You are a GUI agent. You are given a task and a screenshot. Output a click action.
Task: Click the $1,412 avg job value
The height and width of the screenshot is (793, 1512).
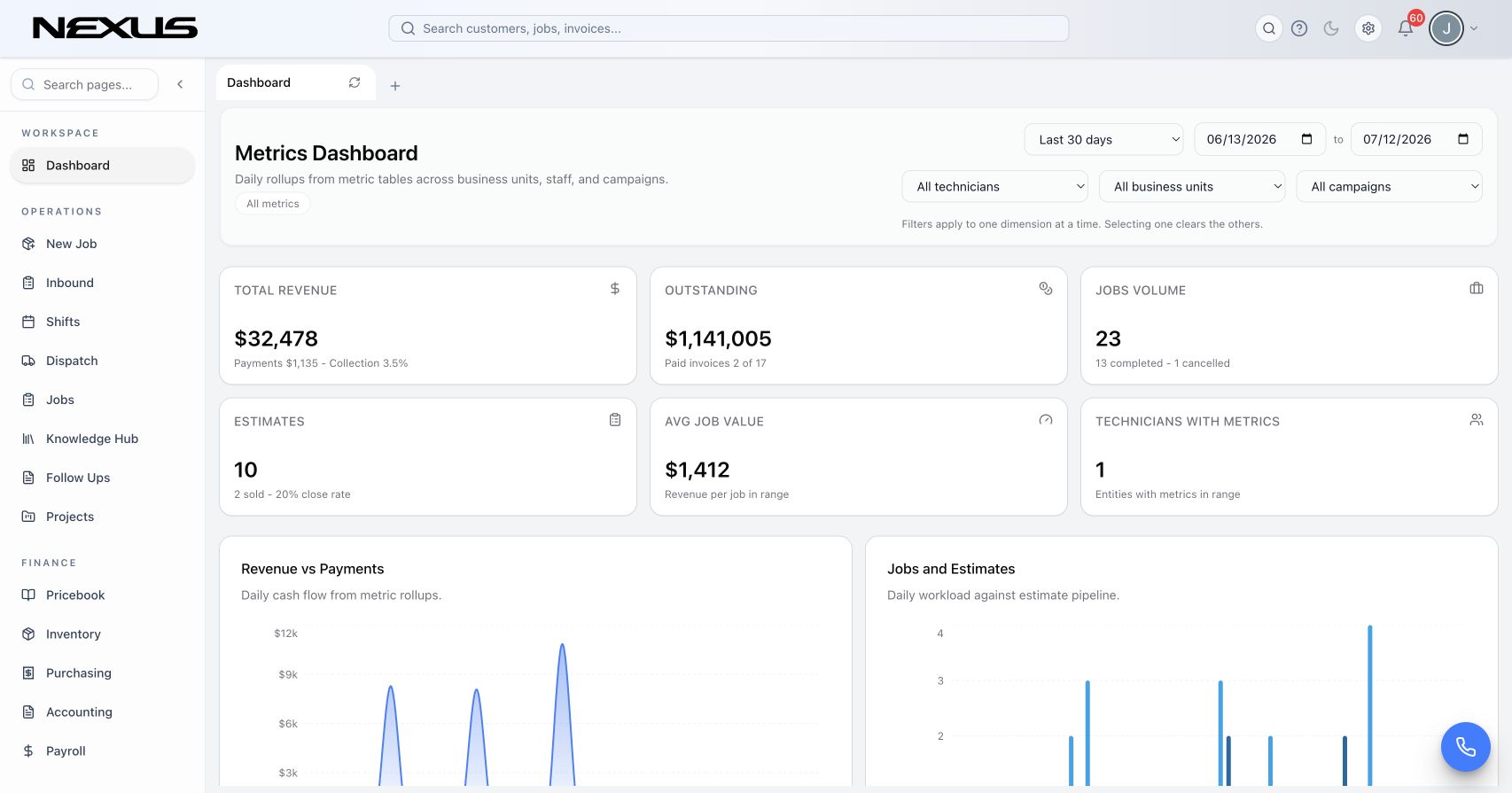tap(698, 470)
